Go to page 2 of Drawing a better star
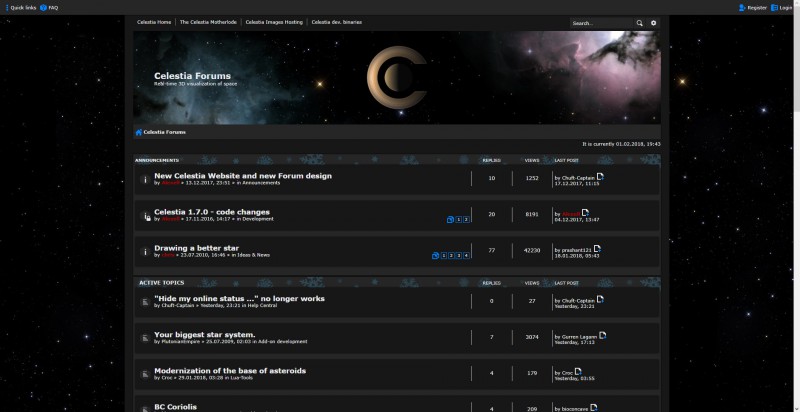This screenshot has height=412, width=800. point(452,256)
